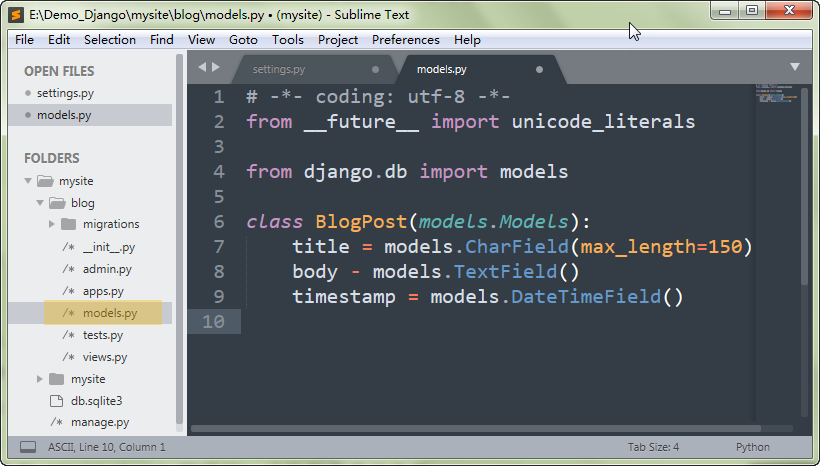The width and height of the screenshot is (820, 466).
Task: Open admin.py in the sidebar
Action: 107,269
